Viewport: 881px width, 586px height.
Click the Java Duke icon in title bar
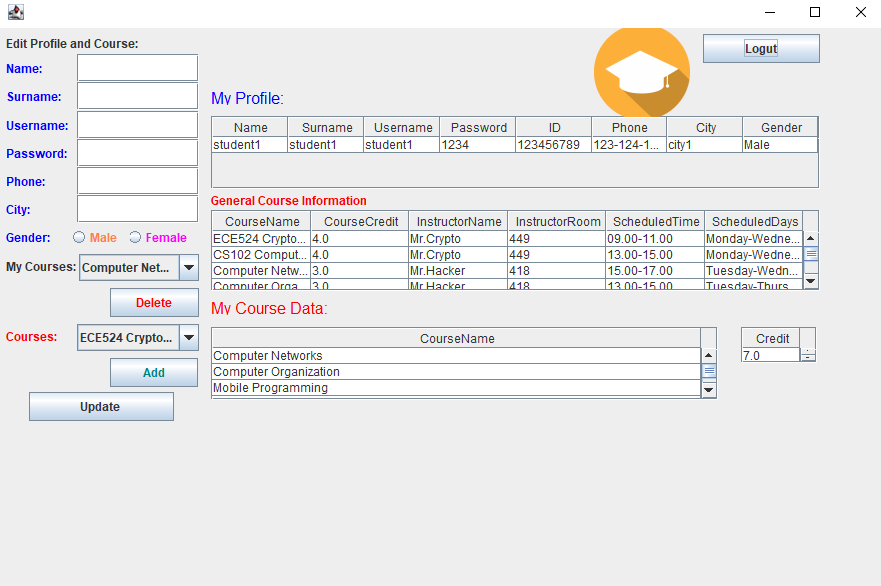(x=14, y=12)
